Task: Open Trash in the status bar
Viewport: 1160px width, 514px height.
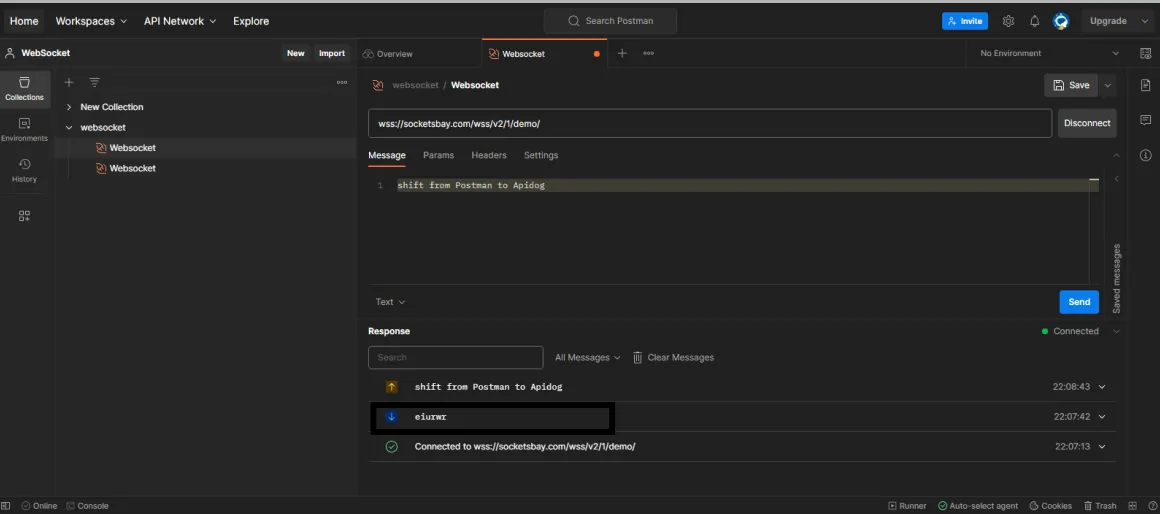Action: pyautogui.click(x=1100, y=506)
